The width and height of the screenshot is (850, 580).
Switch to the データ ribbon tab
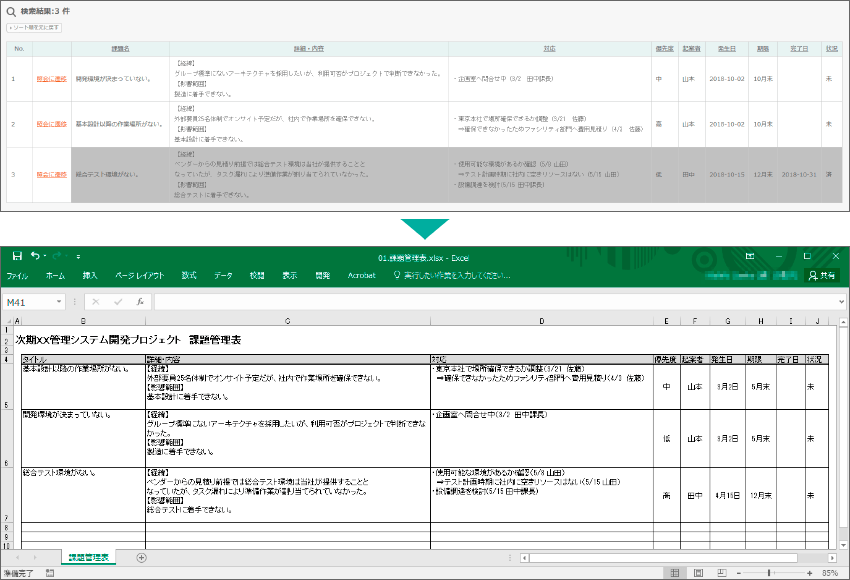pyautogui.click(x=223, y=275)
